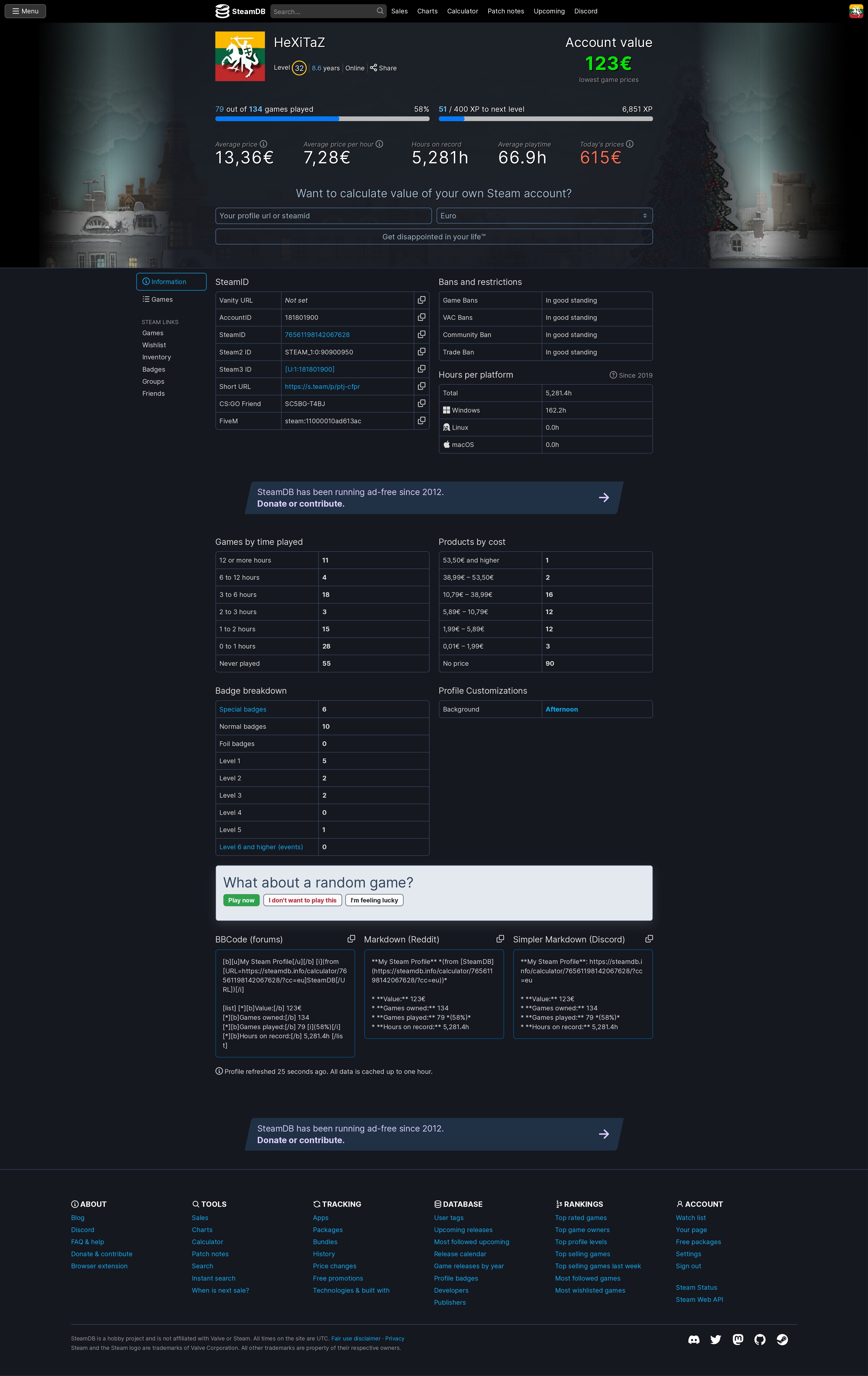This screenshot has width=868, height=1376.
Task: Click the Average price info icon
Action: coord(263,144)
